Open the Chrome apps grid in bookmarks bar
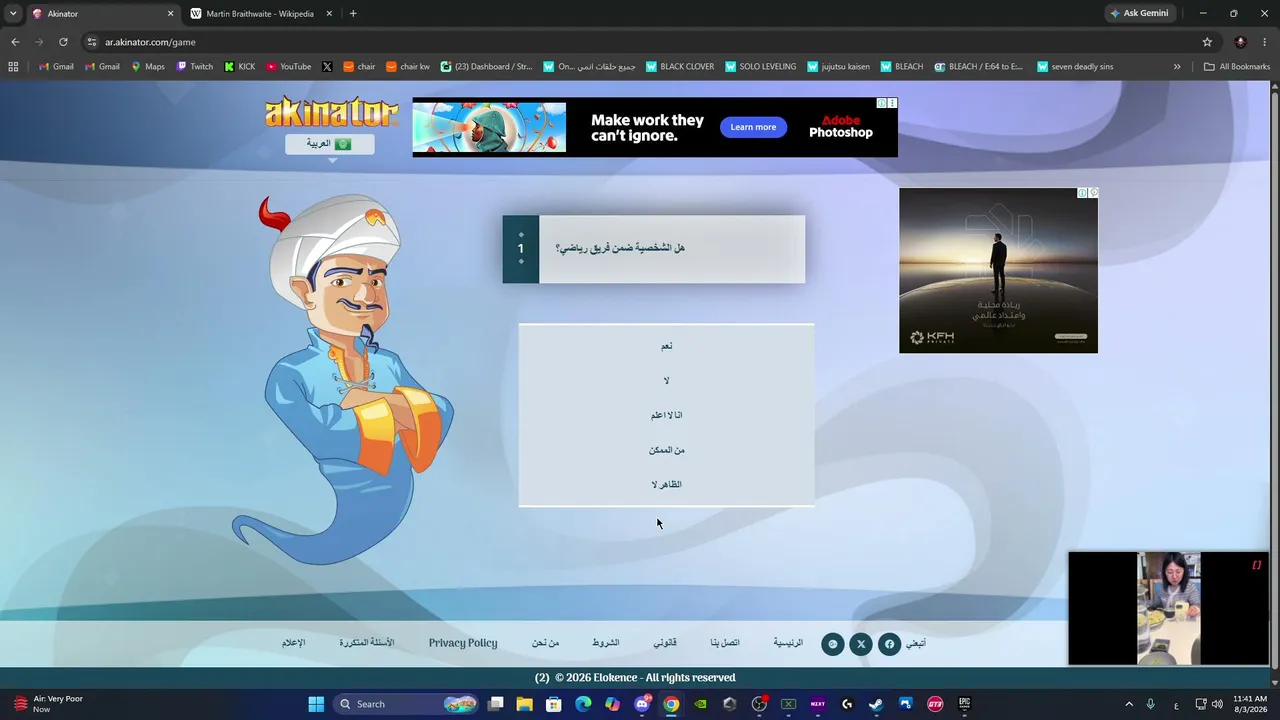The height and width of the screenshot is (720, 1280). [x=13, y=67]
